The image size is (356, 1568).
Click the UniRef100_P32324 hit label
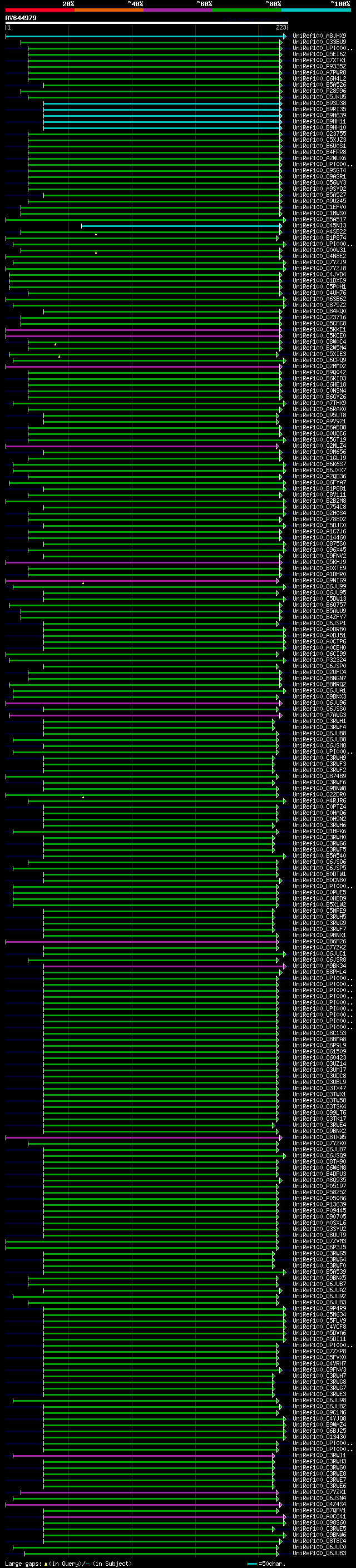(319, 660)
